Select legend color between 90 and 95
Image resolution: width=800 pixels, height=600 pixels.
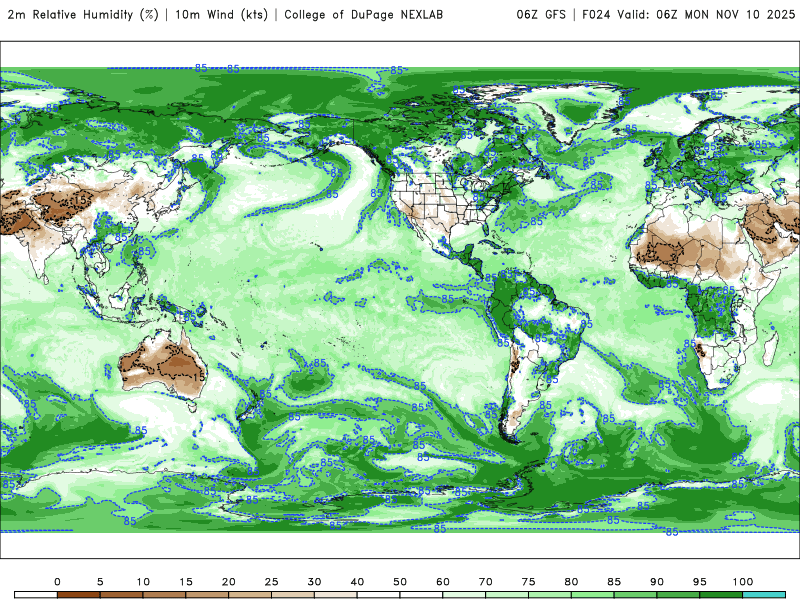pos(679,595)
